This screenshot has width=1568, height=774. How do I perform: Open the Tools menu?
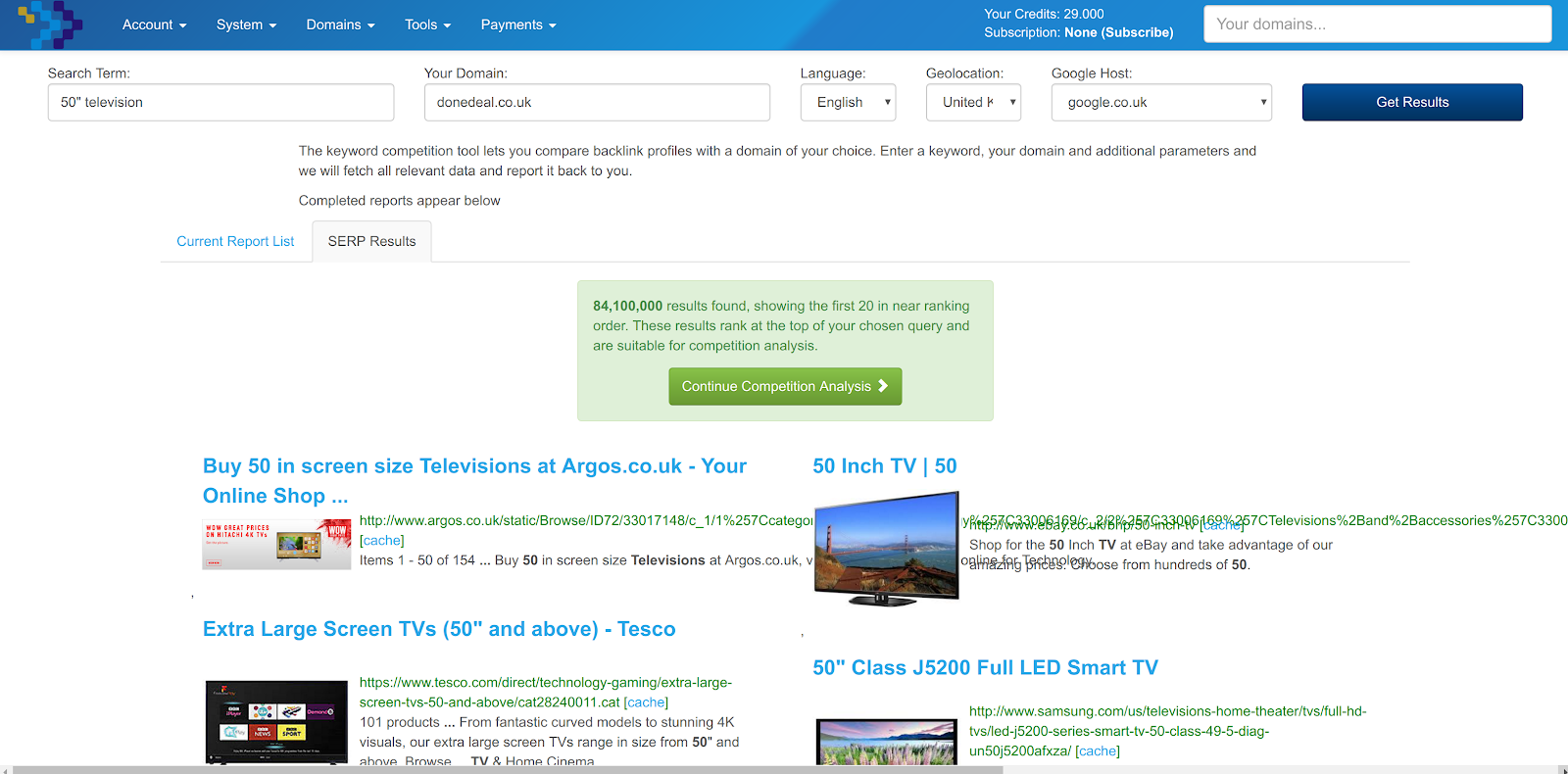point(427,24)
